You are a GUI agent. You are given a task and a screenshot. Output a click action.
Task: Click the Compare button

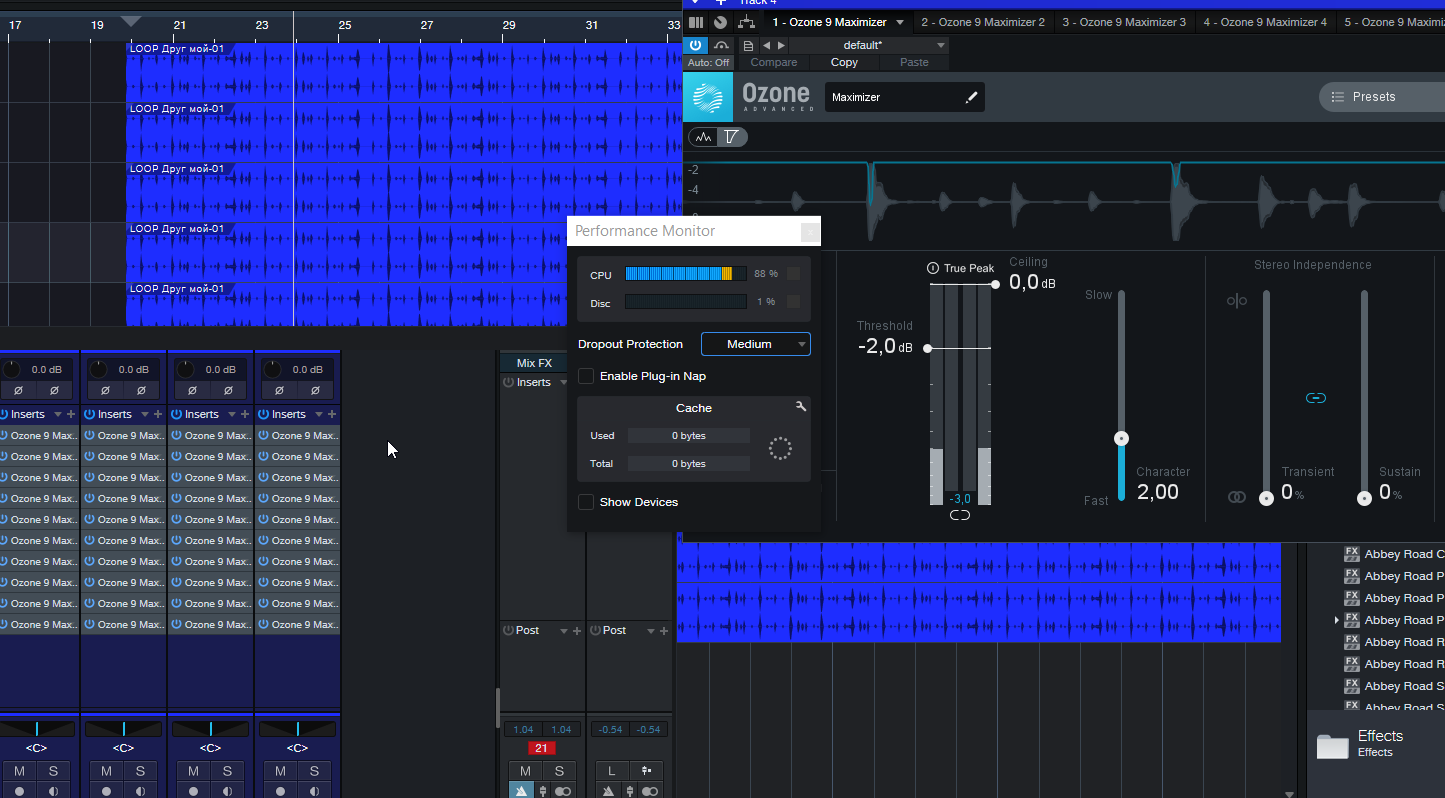pyautogui.click(x=774, y=62)
